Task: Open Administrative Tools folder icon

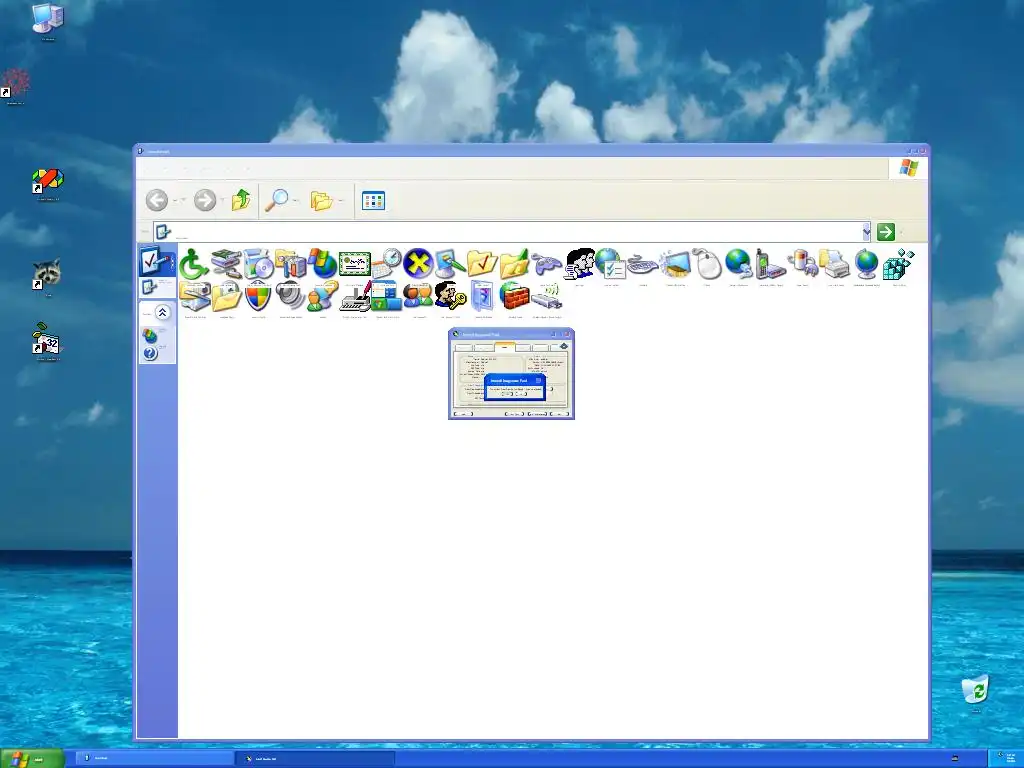Action: coord(290,264)
